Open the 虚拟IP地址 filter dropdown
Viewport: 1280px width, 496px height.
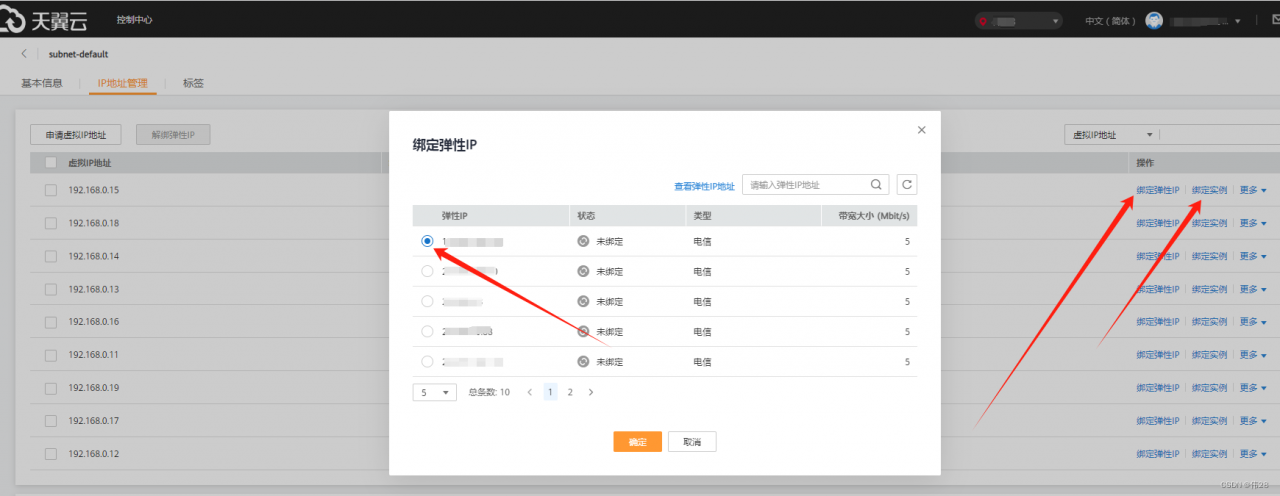(1112, 135)
